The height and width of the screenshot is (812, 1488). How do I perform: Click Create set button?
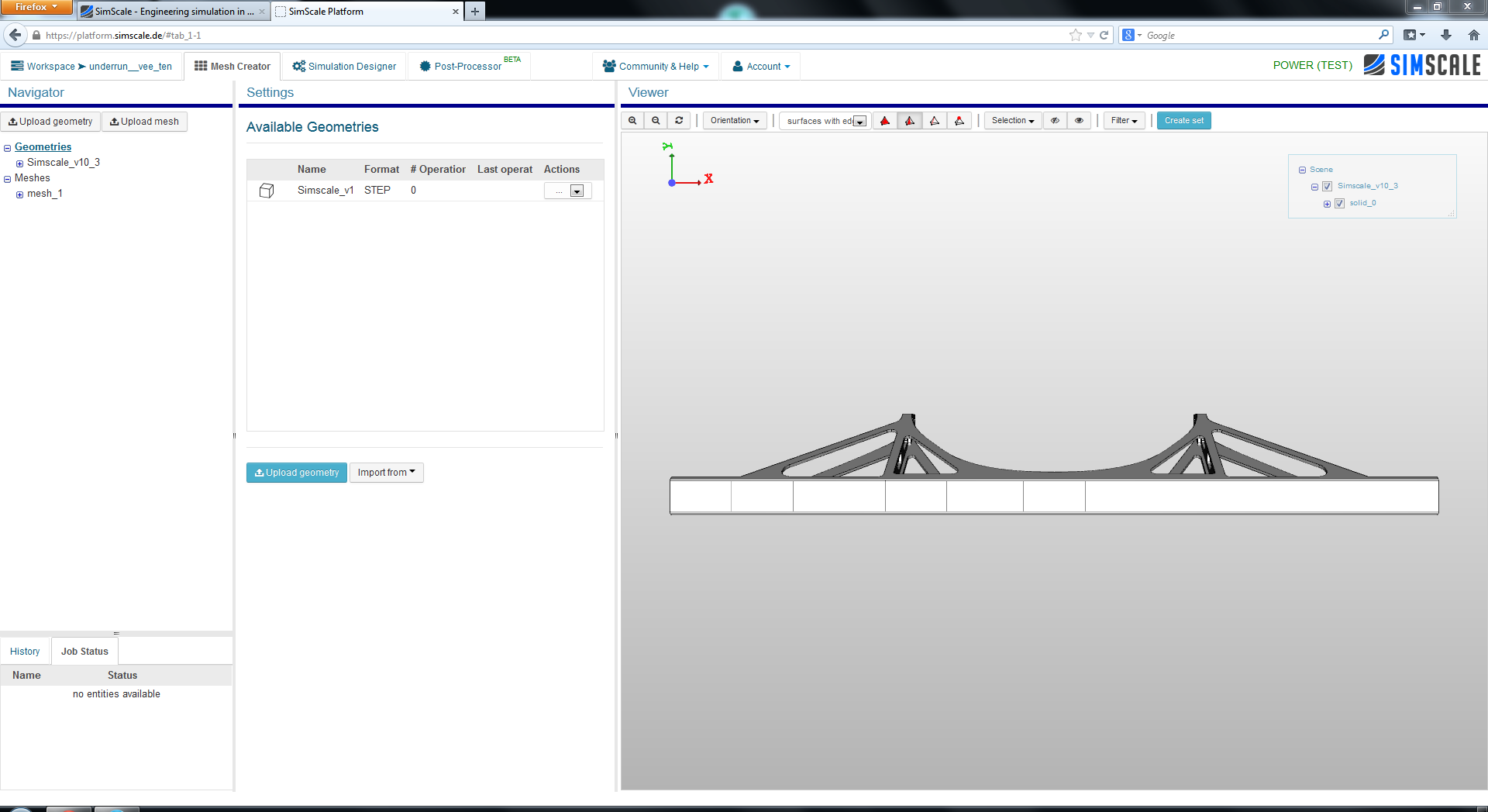tap(1183, 121)
